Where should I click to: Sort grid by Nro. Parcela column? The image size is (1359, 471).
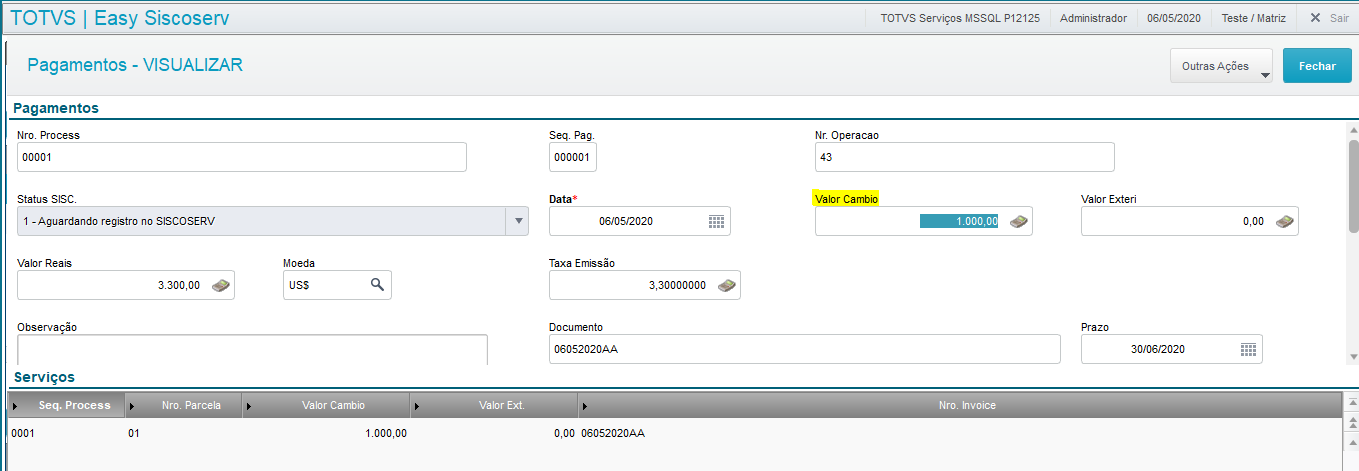point(186,405)
